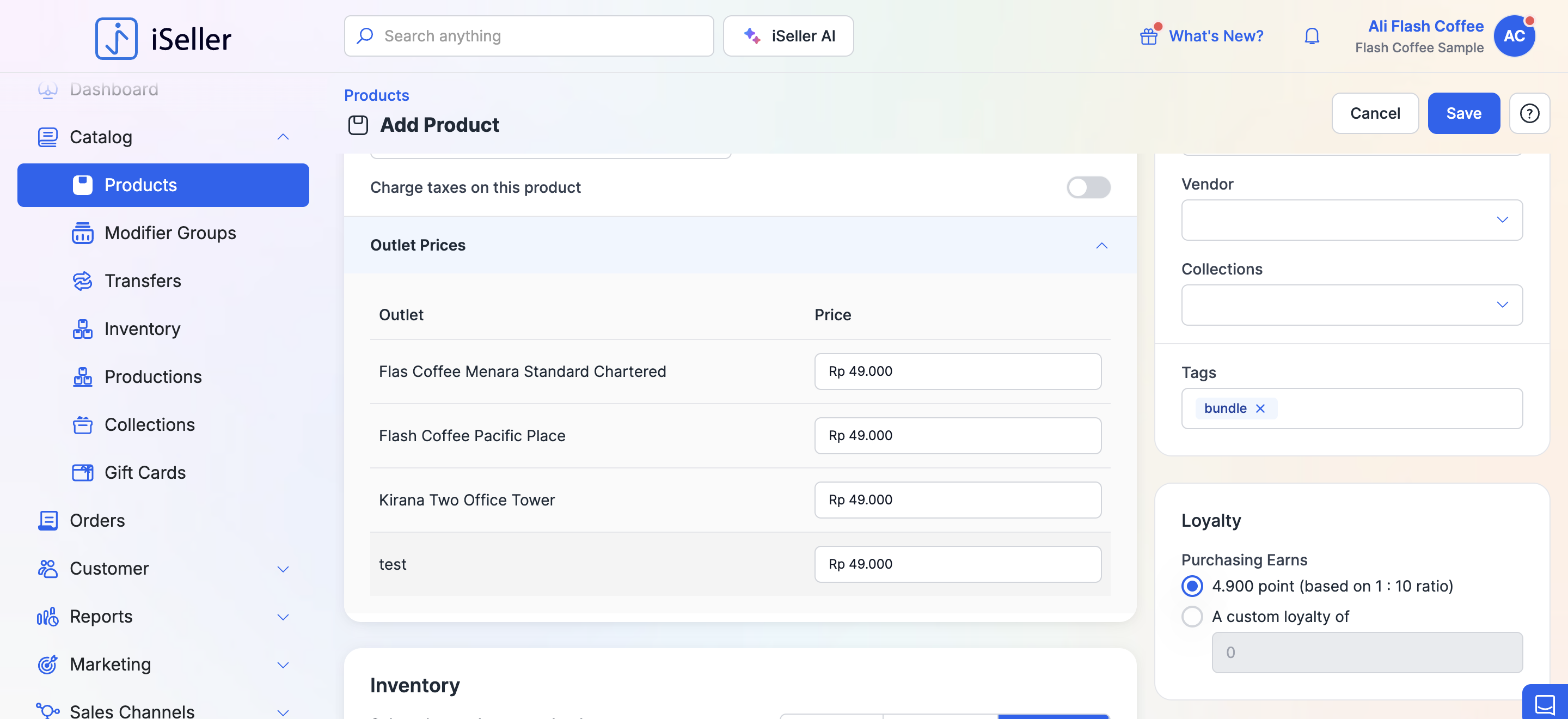Click the Add Product page icon
Image resolution: width=1568 pixels, height=719 pixels.
[358, 125]
